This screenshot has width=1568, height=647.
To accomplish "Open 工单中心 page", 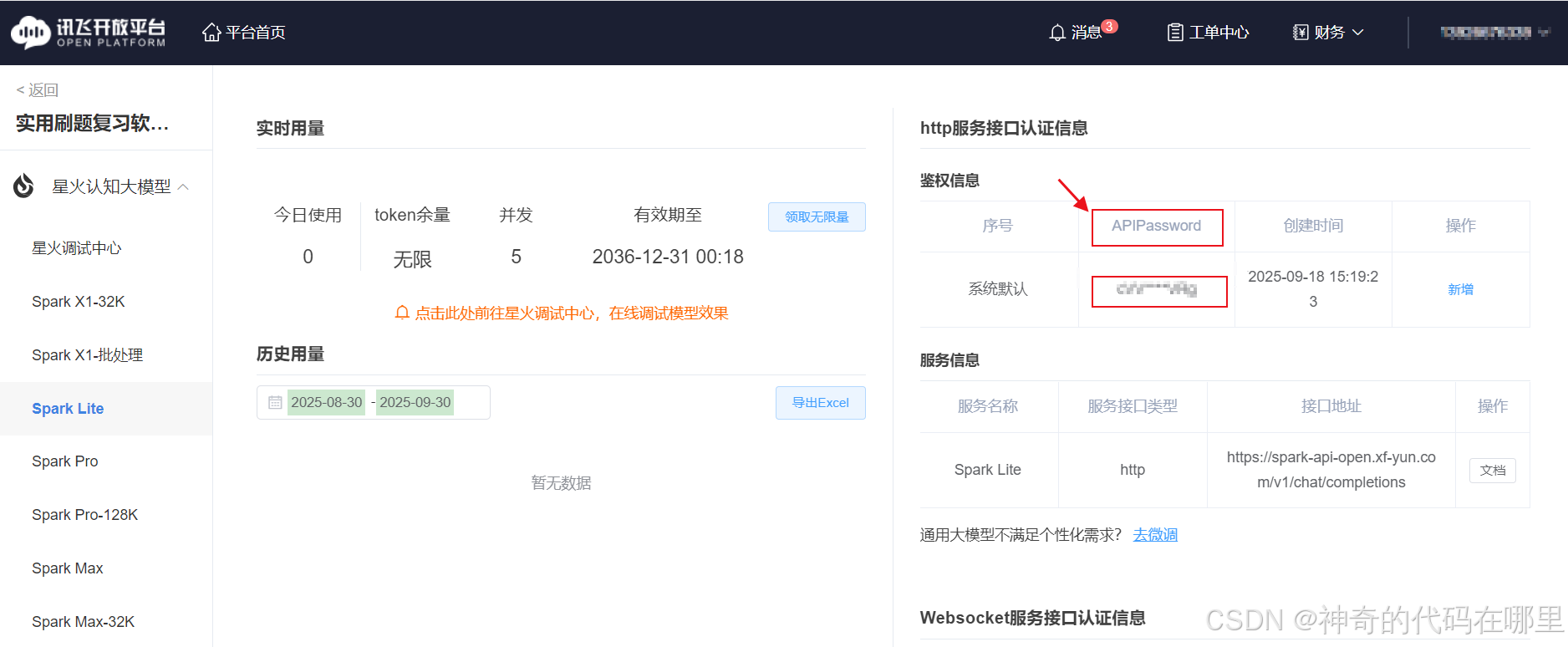I will pos(1219,33).
